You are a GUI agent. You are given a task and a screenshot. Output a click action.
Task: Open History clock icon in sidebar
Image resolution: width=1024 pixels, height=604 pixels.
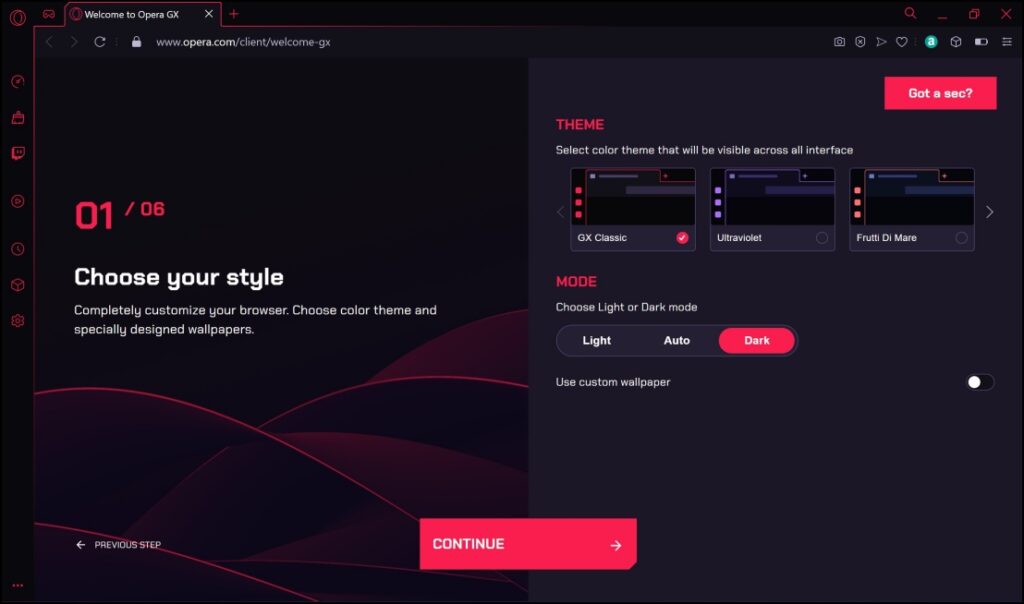(x=18, y=249)
